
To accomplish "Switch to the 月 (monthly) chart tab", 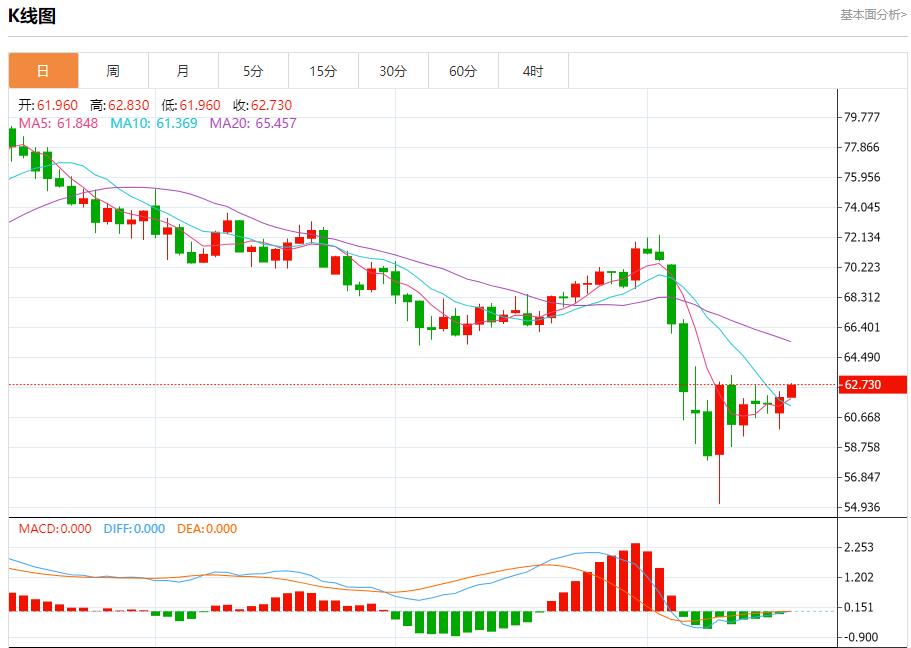I will (184, 70).
